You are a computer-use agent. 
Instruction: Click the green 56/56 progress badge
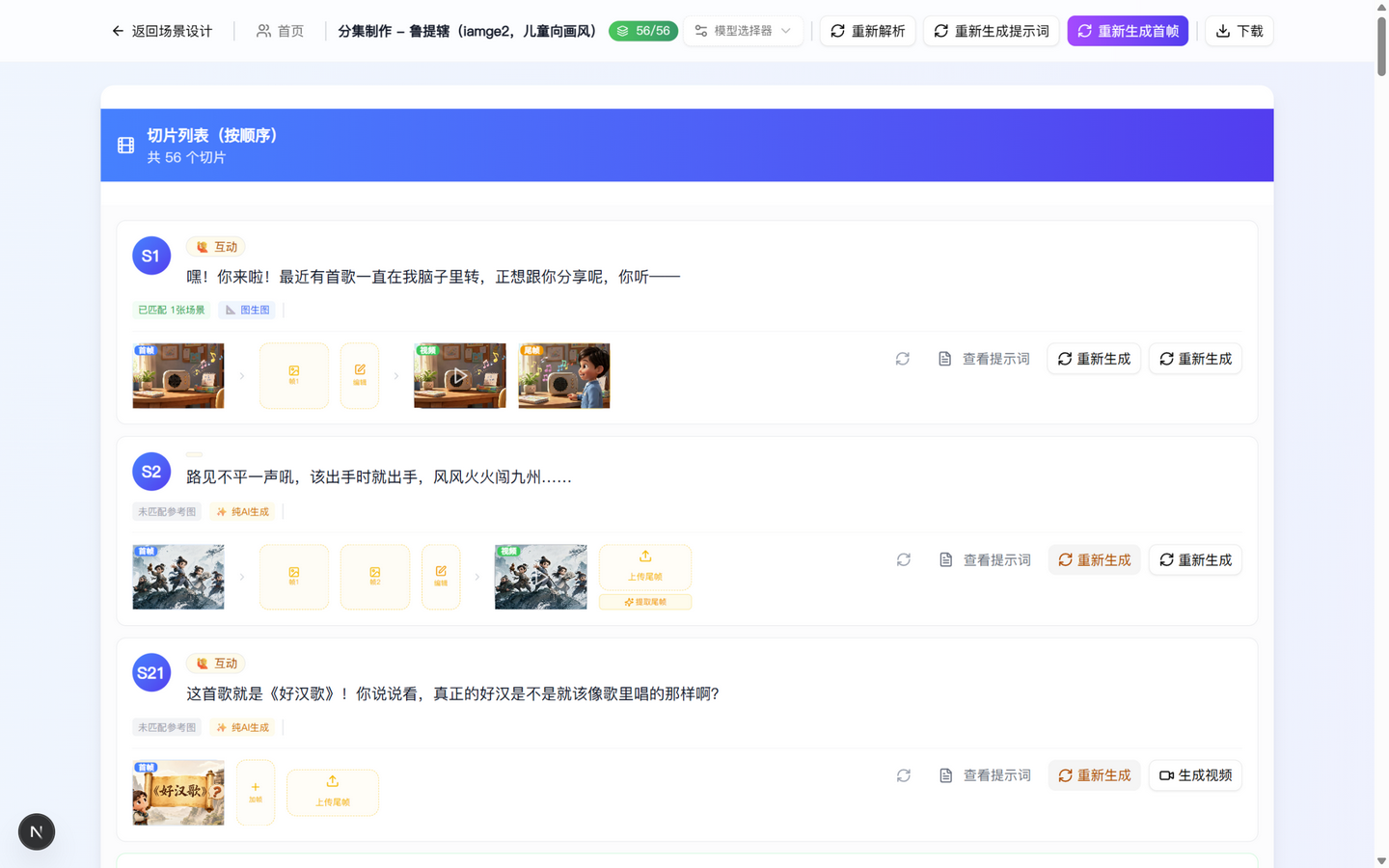[643, 31]
